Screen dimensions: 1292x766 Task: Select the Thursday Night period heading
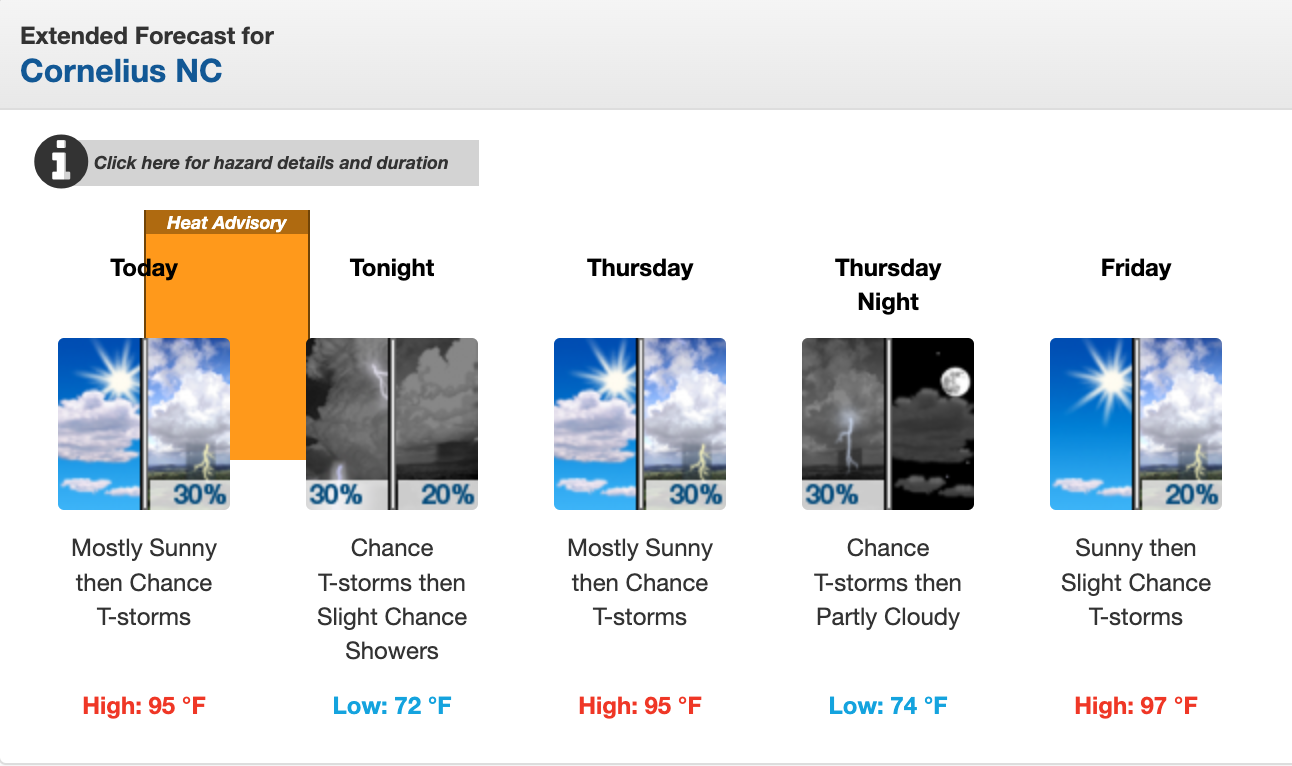pyautogui.click(x=888, y=285)
